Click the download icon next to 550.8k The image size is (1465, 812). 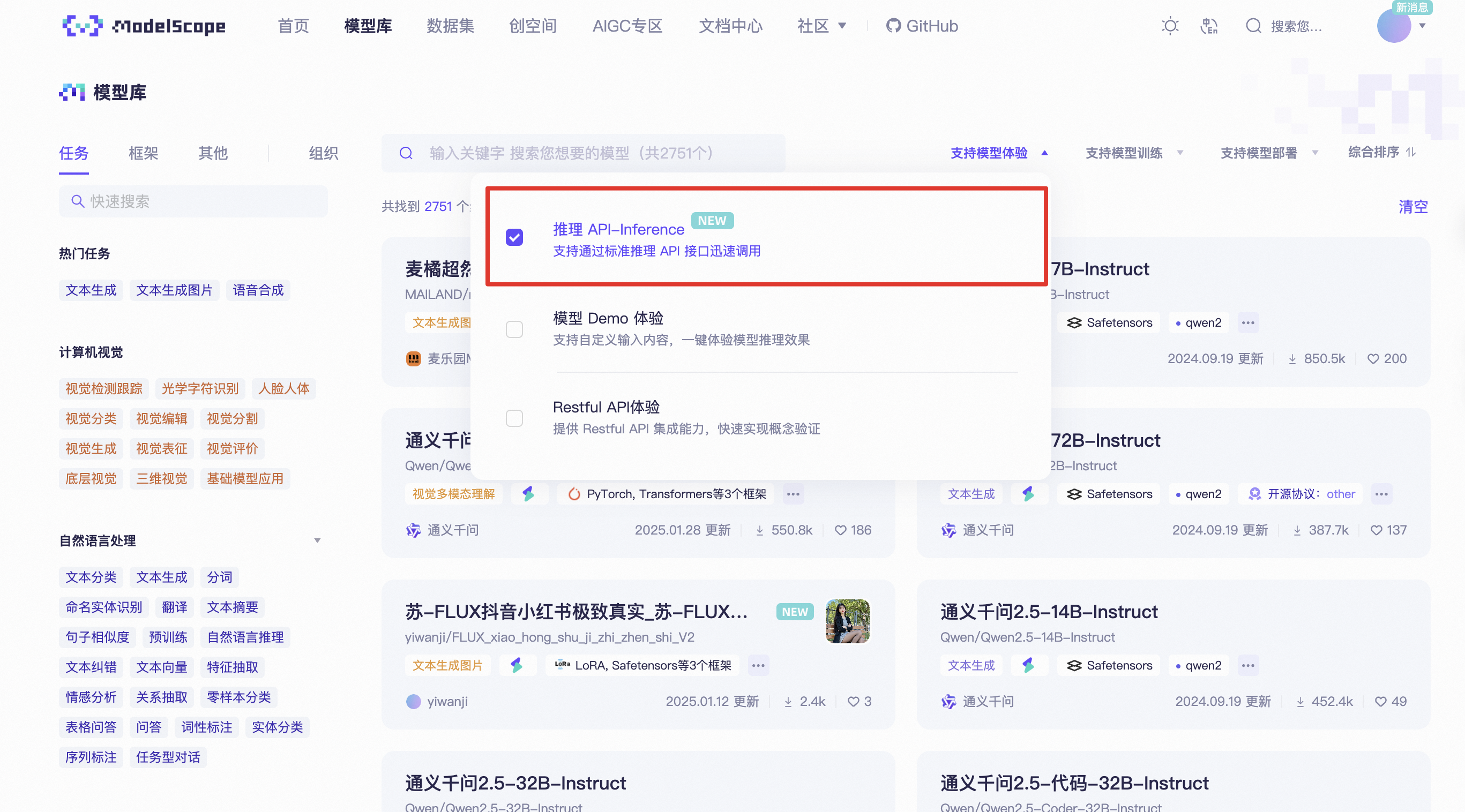tap(759, 530)
